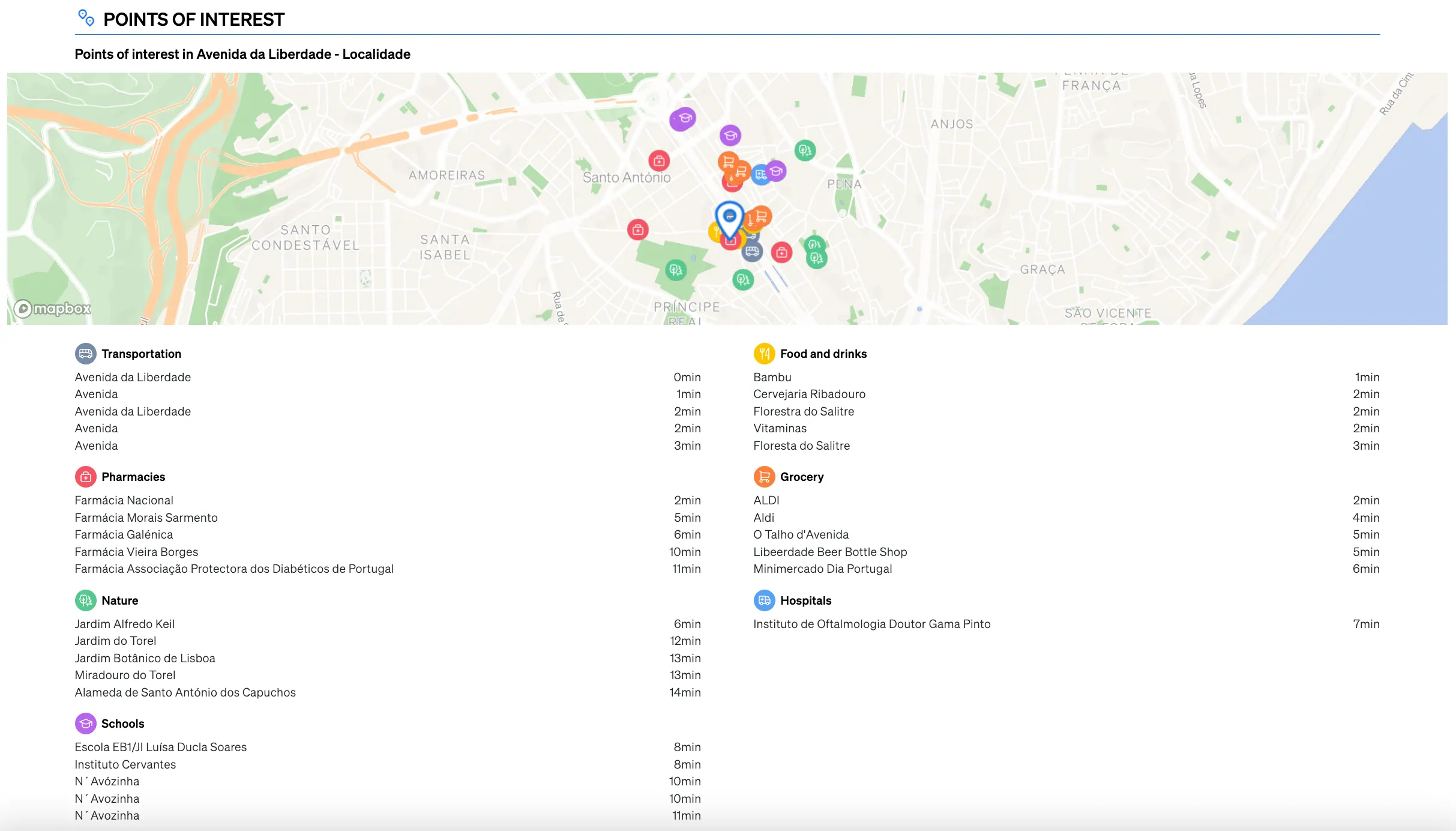The width and height of the screenshot is (1456, 831).
Task: Click the blue Hospitals category icon
Action: pyautogui.click(x=764, y=600)
